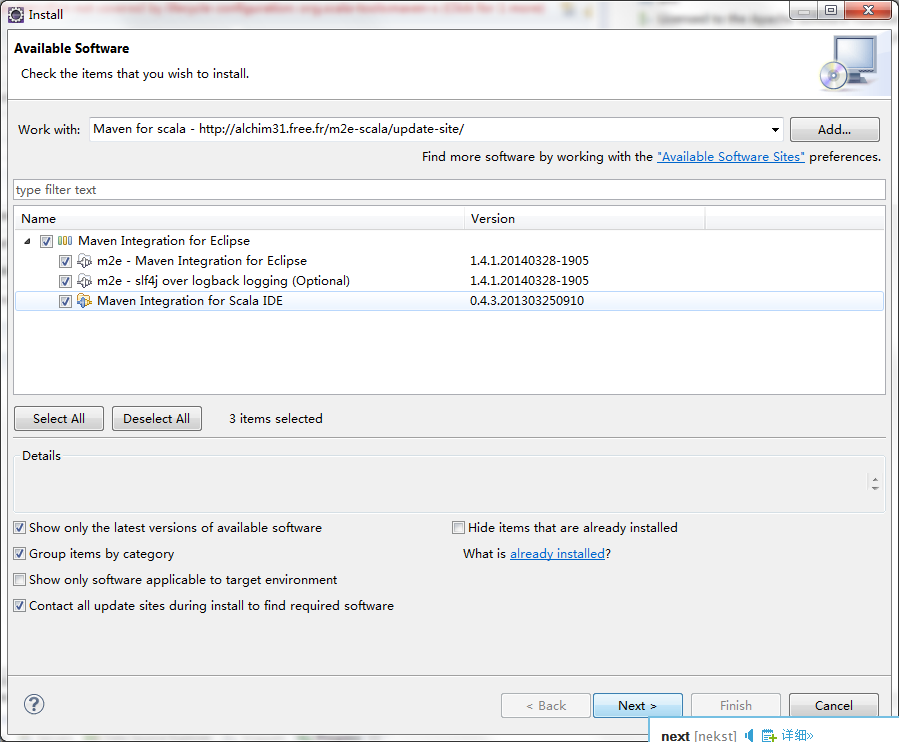This screenshot has height=742, width=899.
Task: Click the slf4j logback logging plugin icon
Action: click(85, 281)
